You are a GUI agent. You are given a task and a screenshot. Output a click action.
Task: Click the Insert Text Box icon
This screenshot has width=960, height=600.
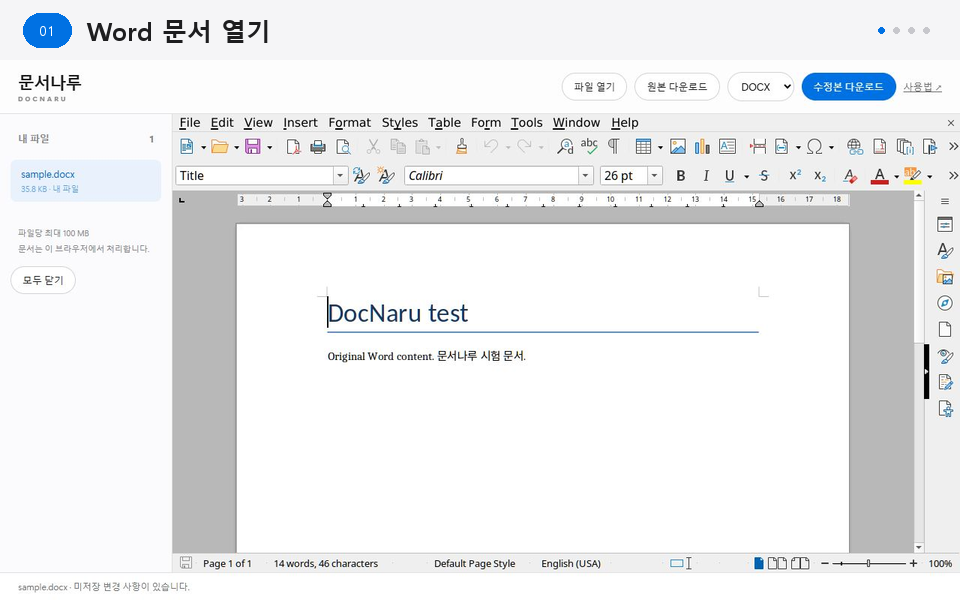coord(727,146)
